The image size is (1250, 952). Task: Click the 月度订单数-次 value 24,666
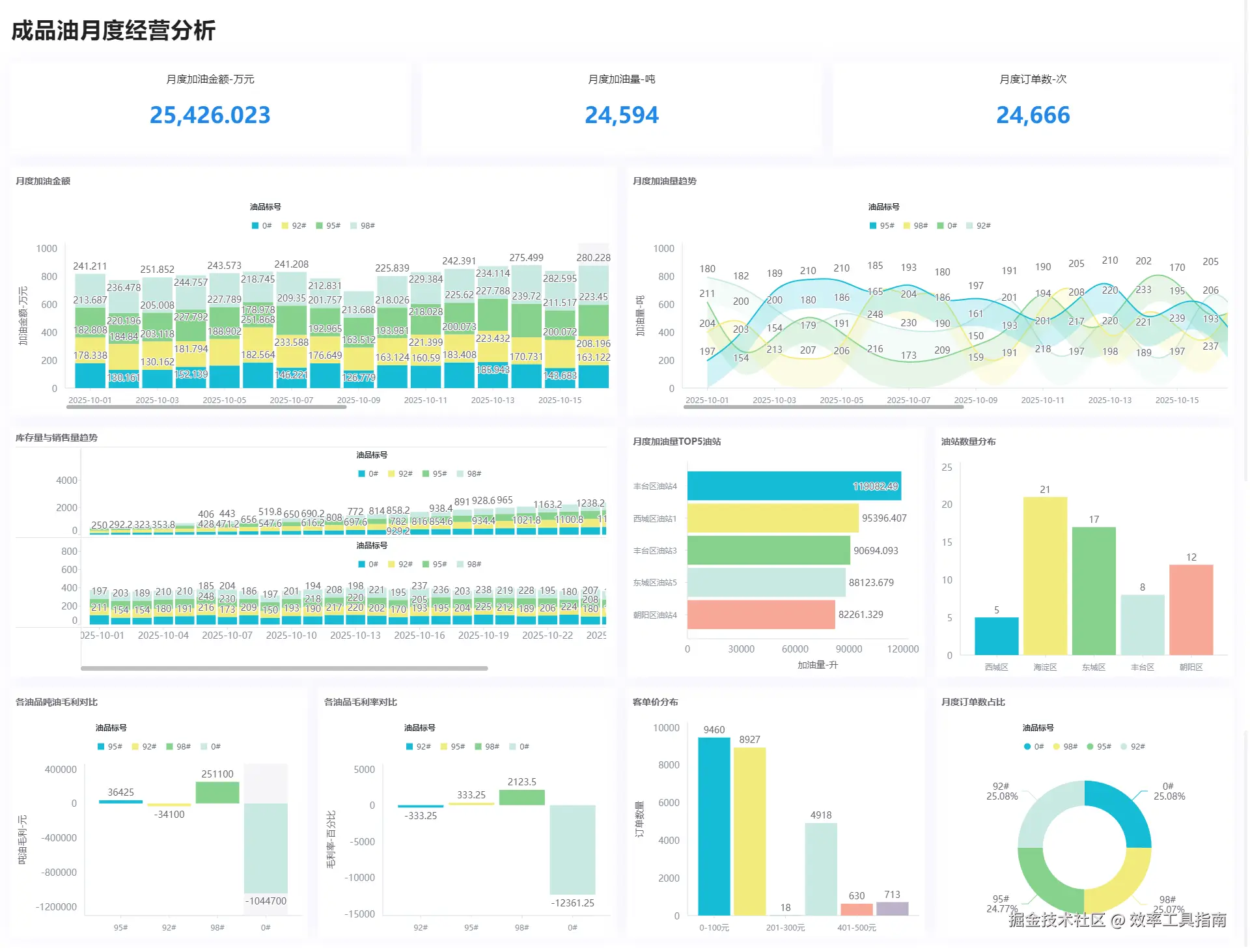[x=1033, y=115]
